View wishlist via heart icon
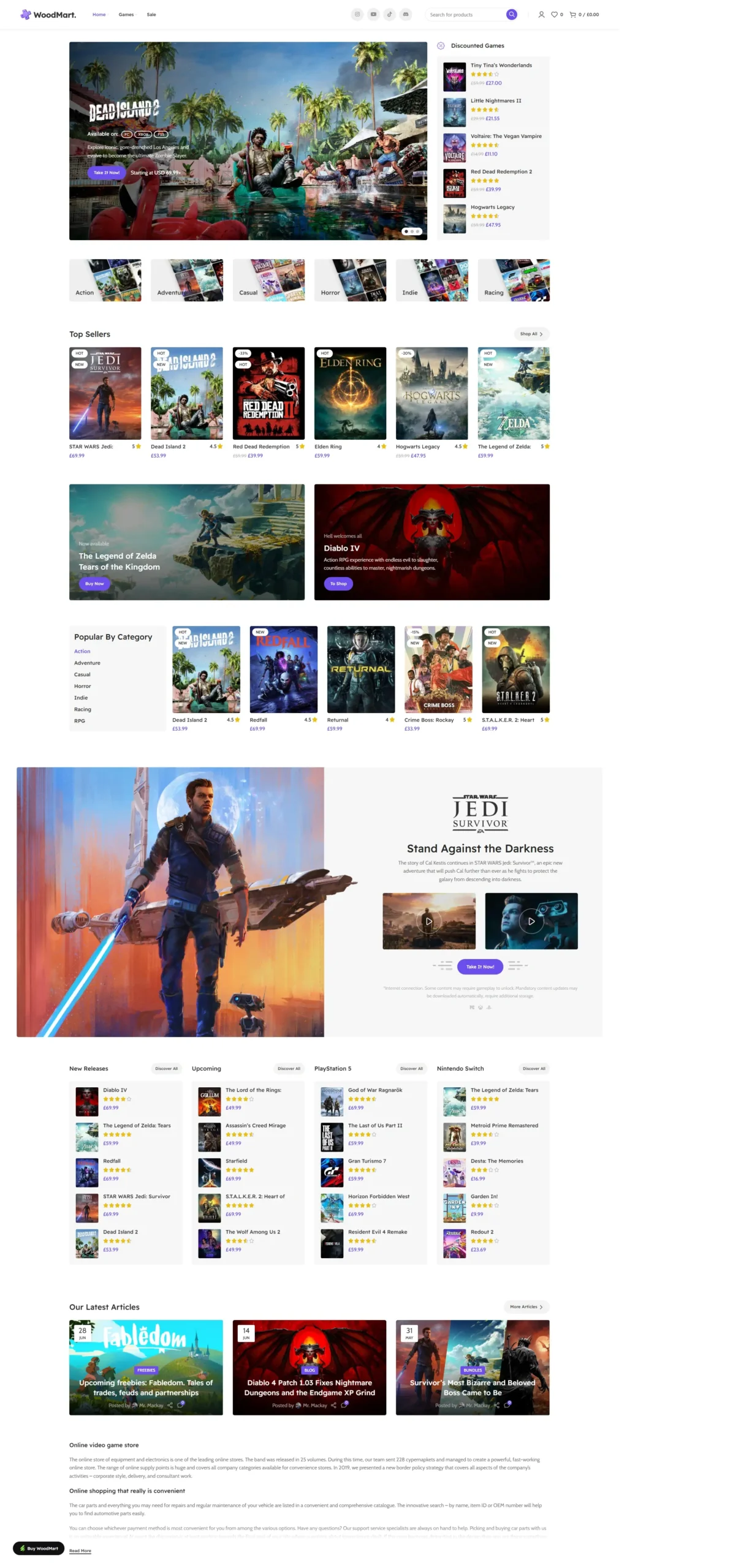This screenshot has height=1568, width=733. (554, 15)
